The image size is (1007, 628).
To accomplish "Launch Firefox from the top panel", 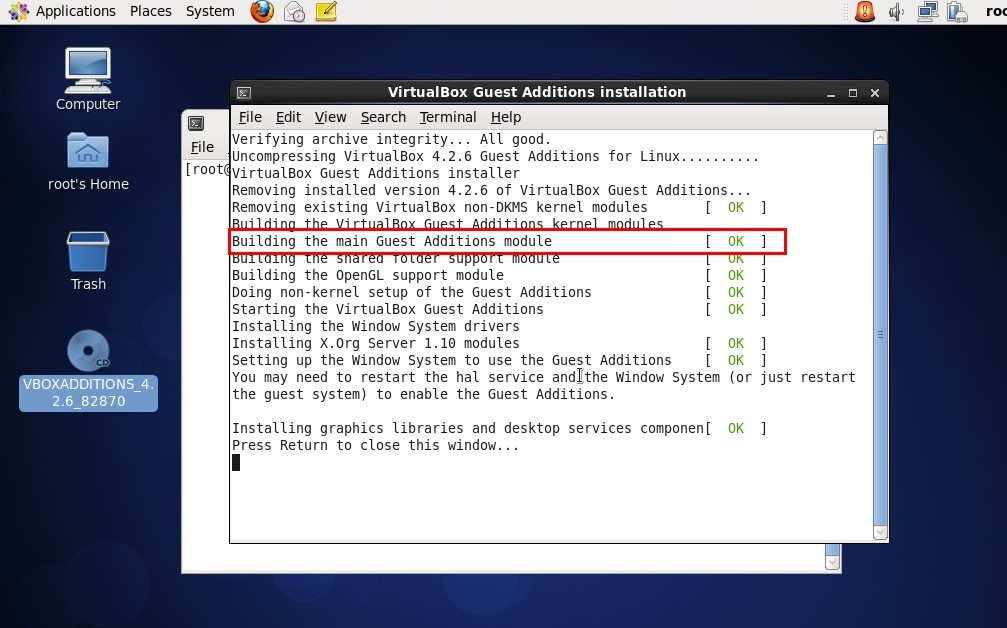I will point(262,11).
